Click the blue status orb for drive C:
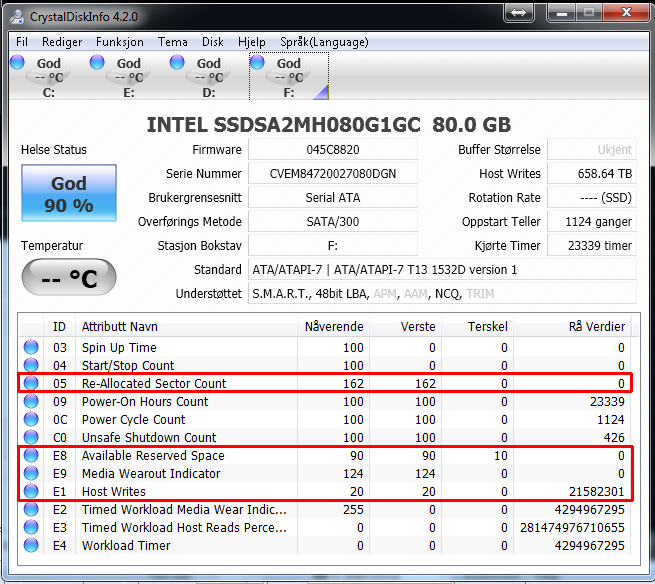This screenshot has width=655, height=584. (17, 62)
